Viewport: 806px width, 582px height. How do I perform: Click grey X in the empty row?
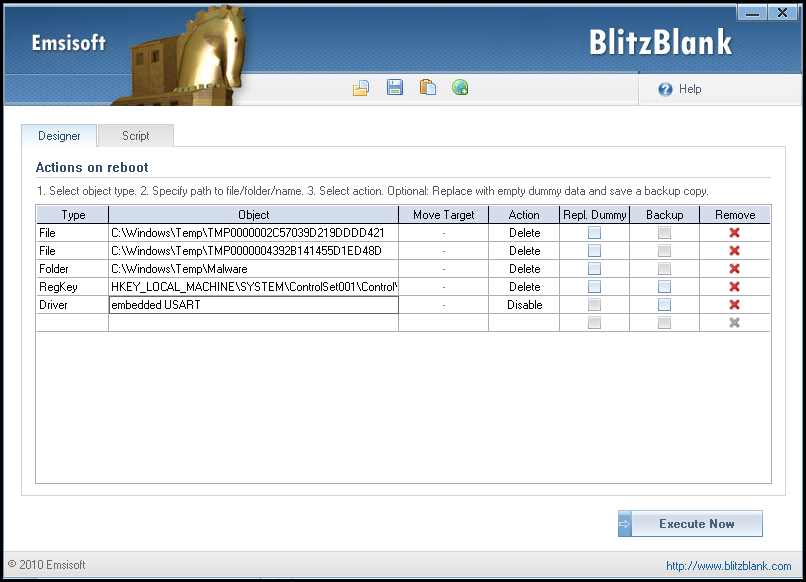[x=735, y=322]
